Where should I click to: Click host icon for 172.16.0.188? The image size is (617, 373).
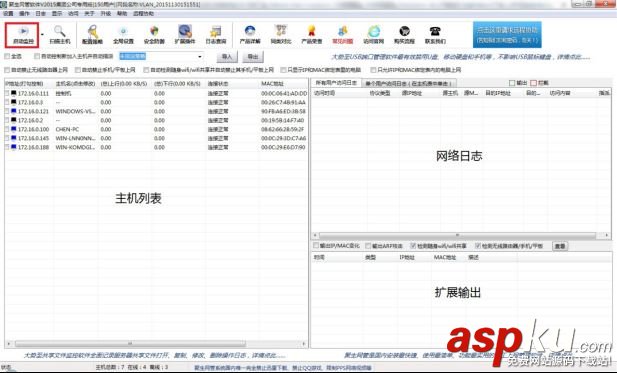[14, 147]
